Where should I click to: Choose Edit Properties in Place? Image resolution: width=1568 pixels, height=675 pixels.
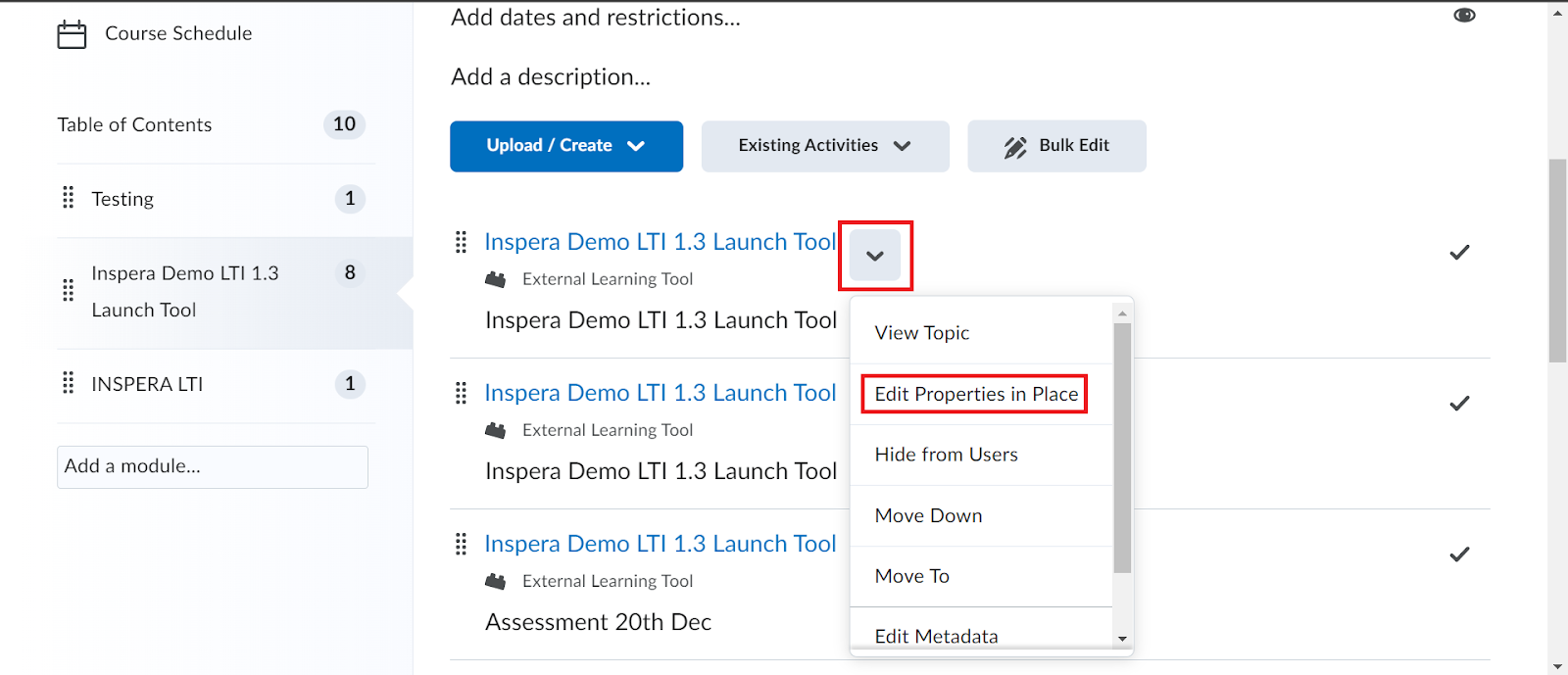(976, 394)
